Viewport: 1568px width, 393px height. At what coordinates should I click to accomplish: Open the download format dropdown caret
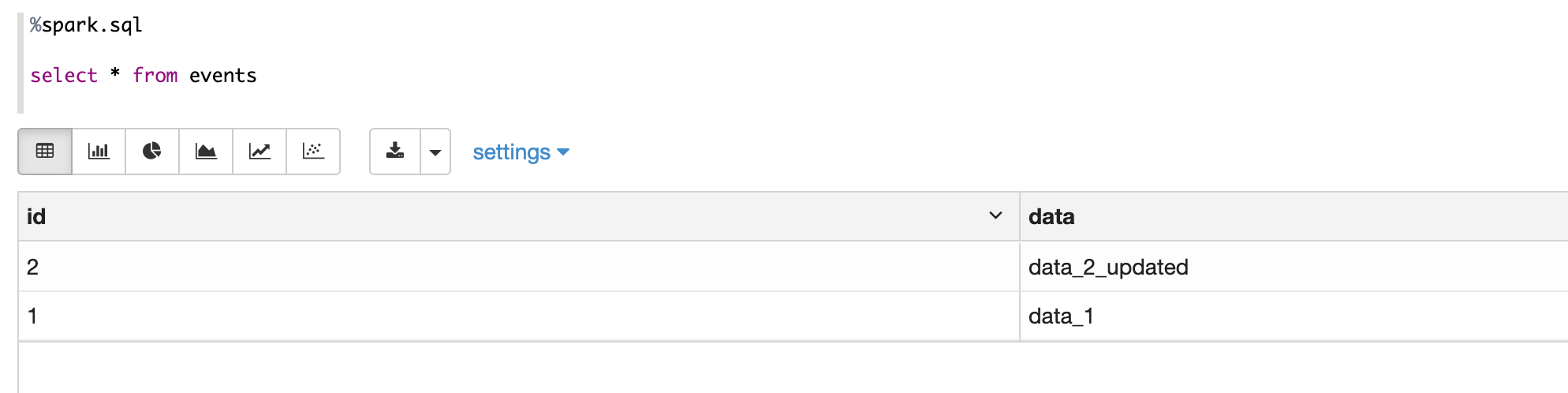click(435, 152)
